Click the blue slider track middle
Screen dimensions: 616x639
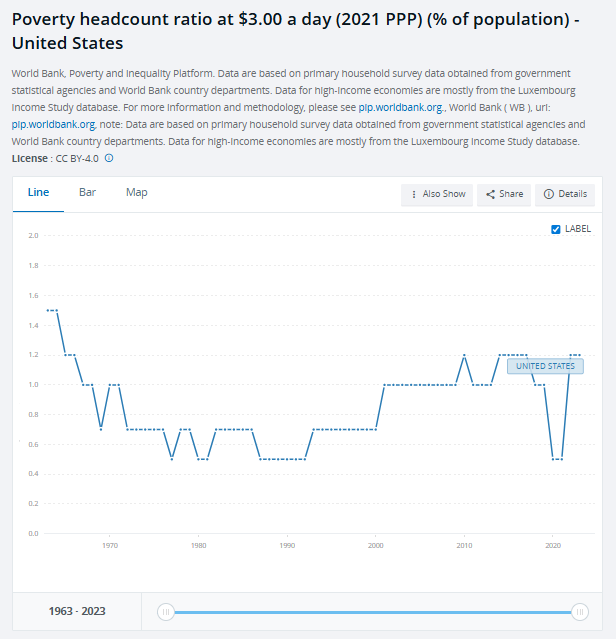[373, 612]
